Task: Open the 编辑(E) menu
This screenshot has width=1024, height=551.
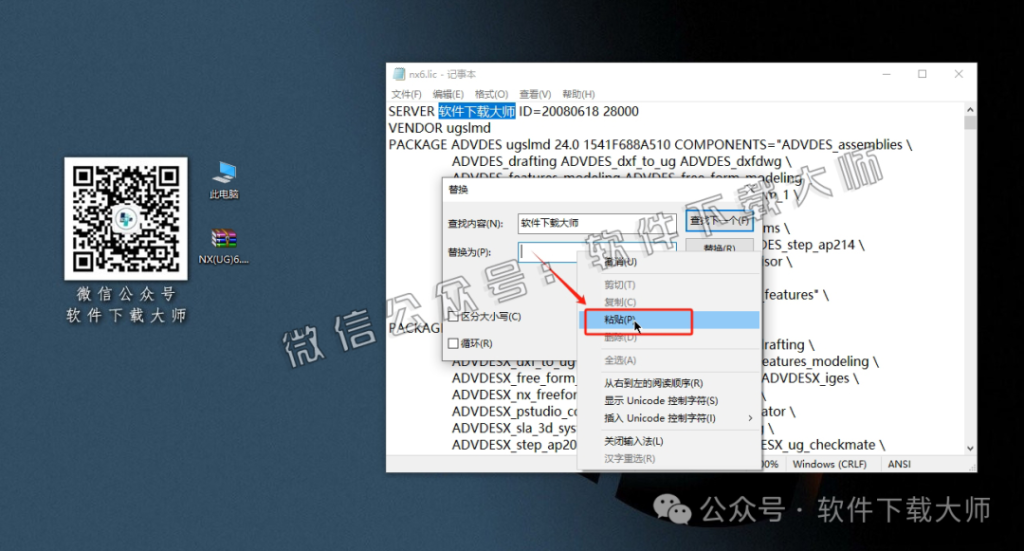Action: [448, 94]
